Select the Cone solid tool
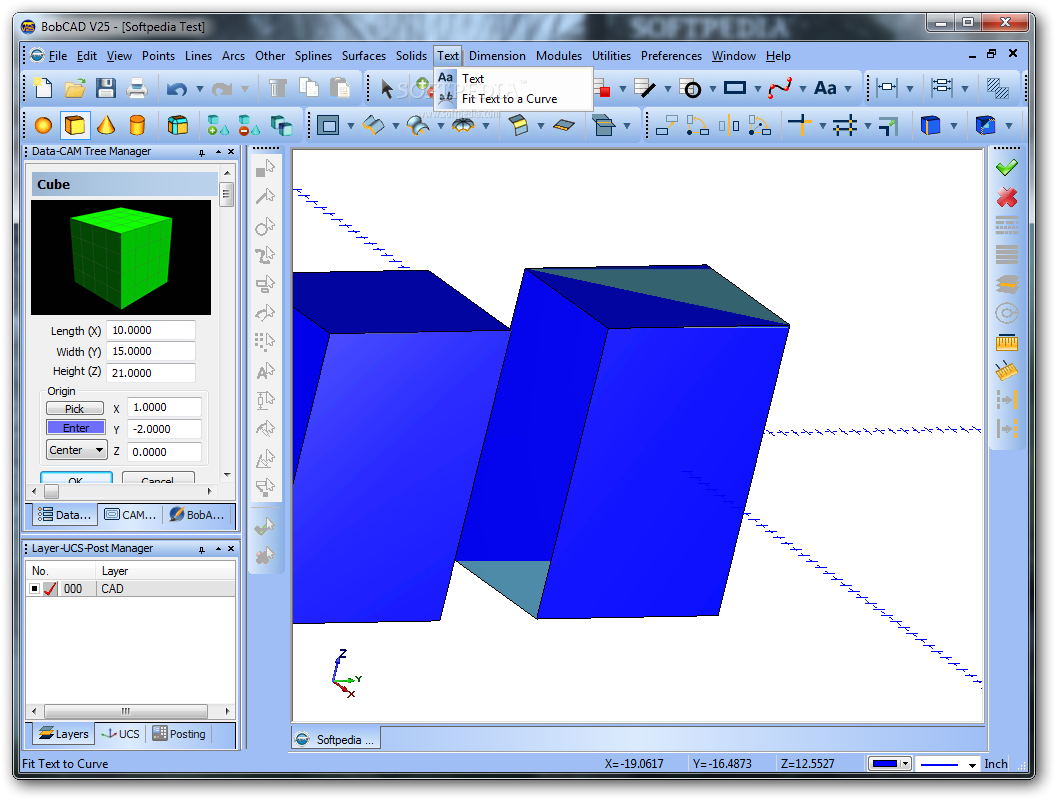Viewport: 1056px width, 800px height. 106,125
